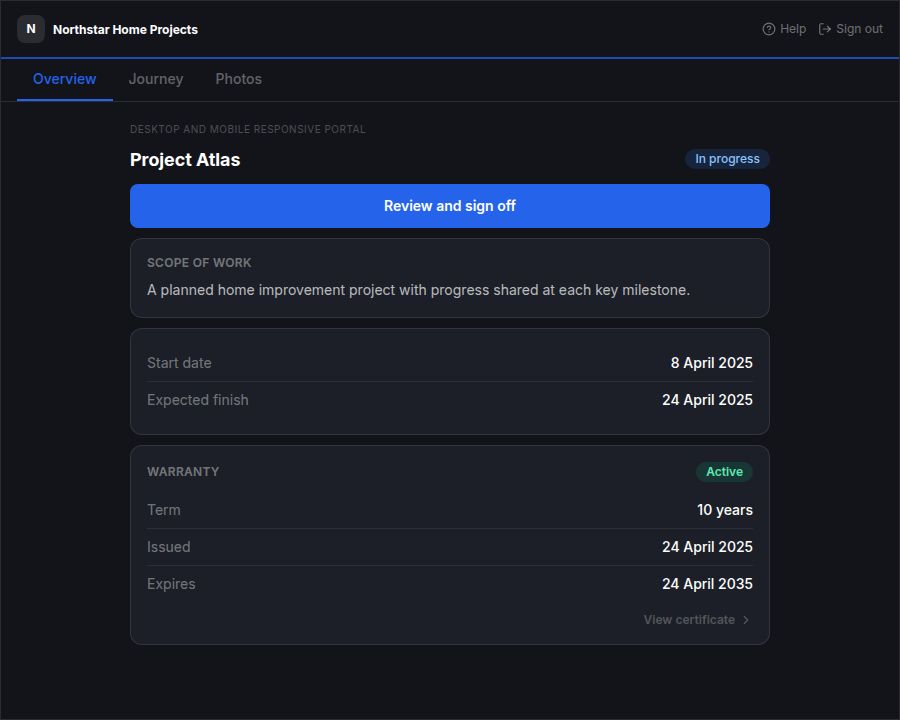900x720 pixels.
Task: Click the View certificate chevron arrow
Action: pos(746,620)
